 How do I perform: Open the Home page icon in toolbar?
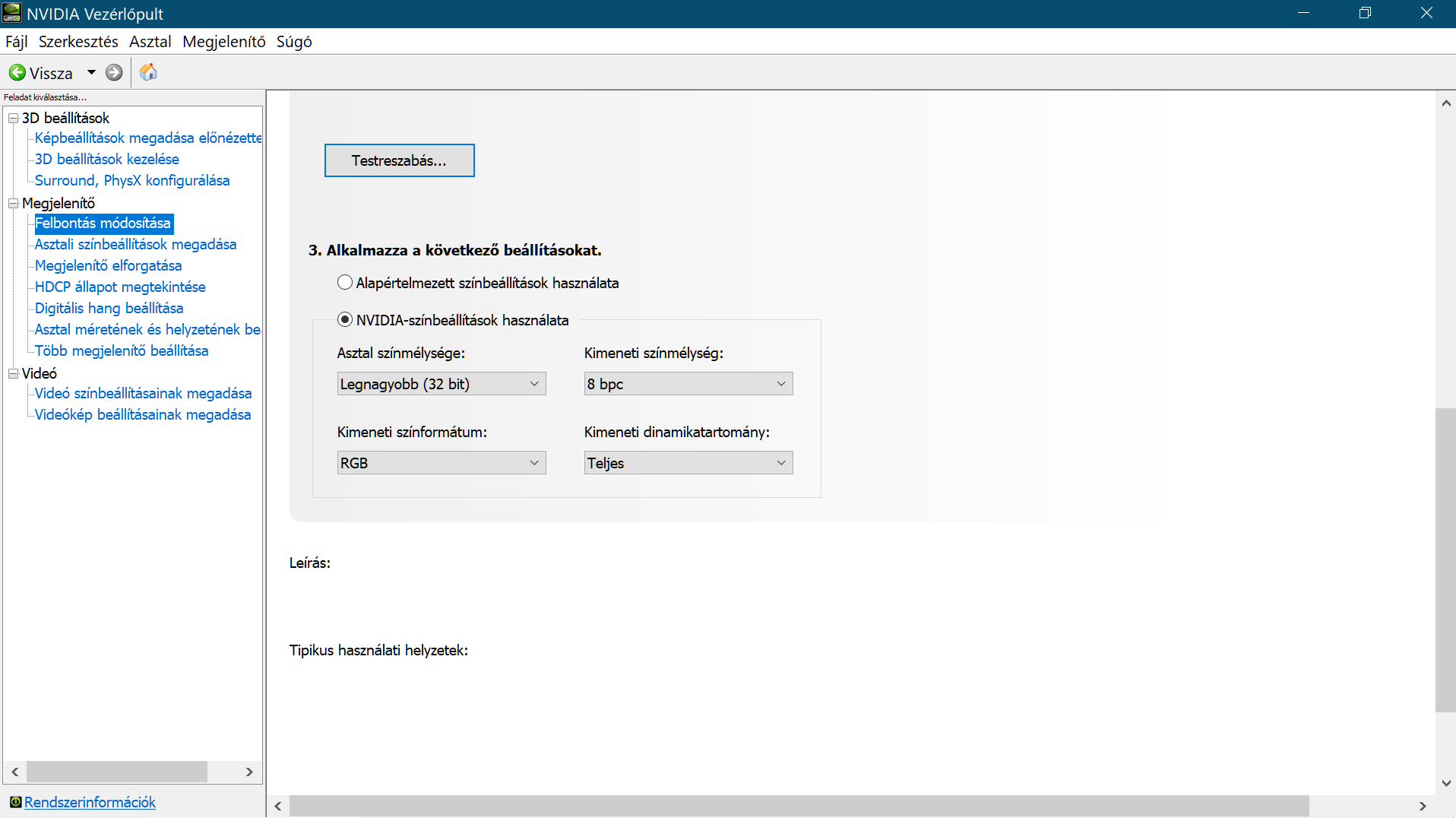(148, 72)
